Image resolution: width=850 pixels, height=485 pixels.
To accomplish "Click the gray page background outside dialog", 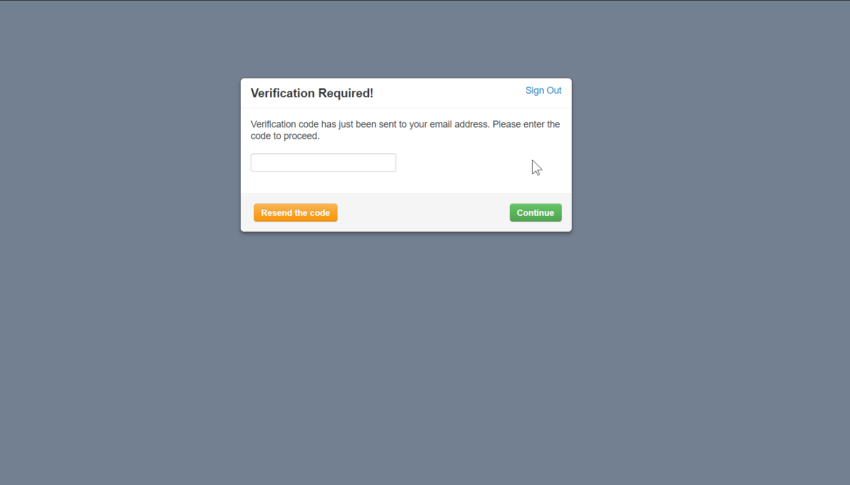I will click(x=425, y=352).
